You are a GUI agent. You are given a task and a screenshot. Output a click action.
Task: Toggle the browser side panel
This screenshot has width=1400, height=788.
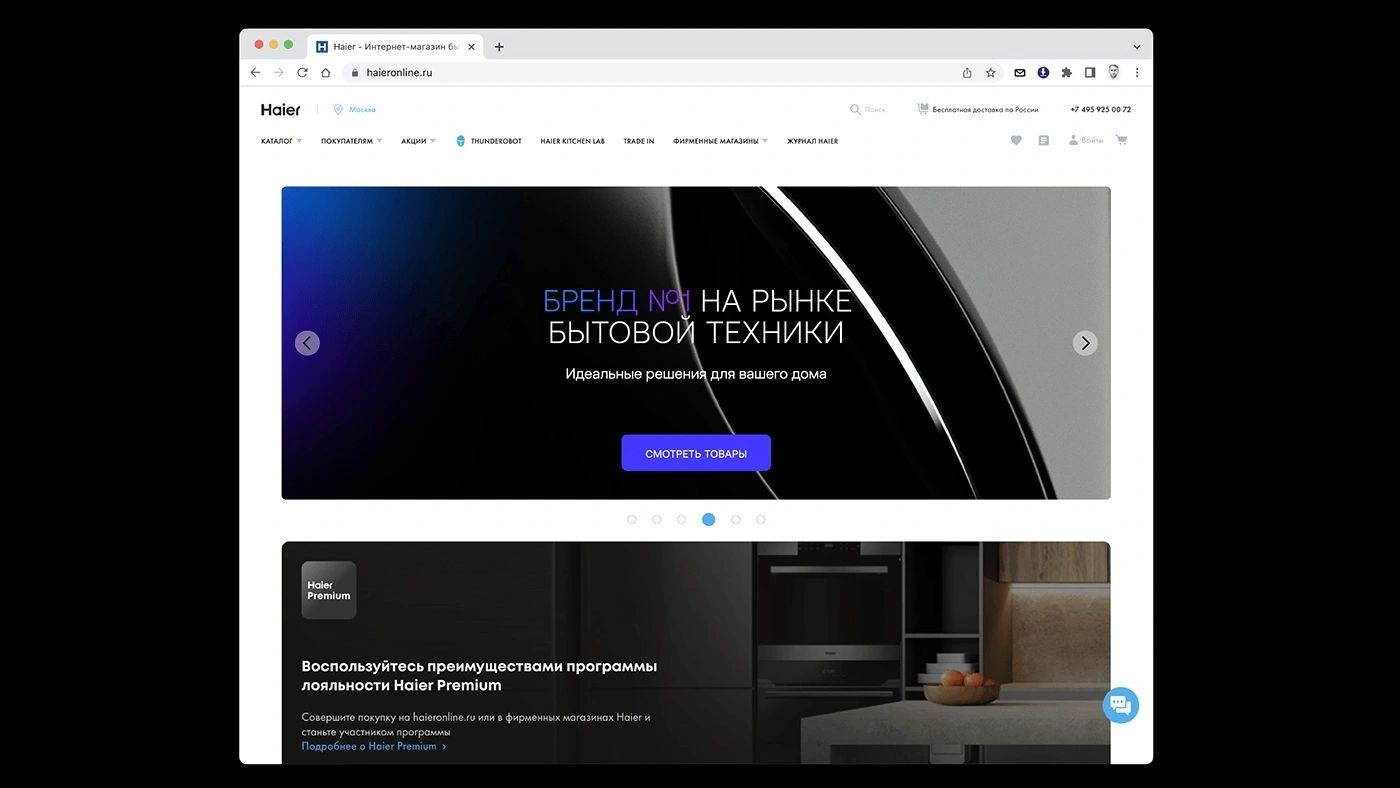coord(1090,72)
